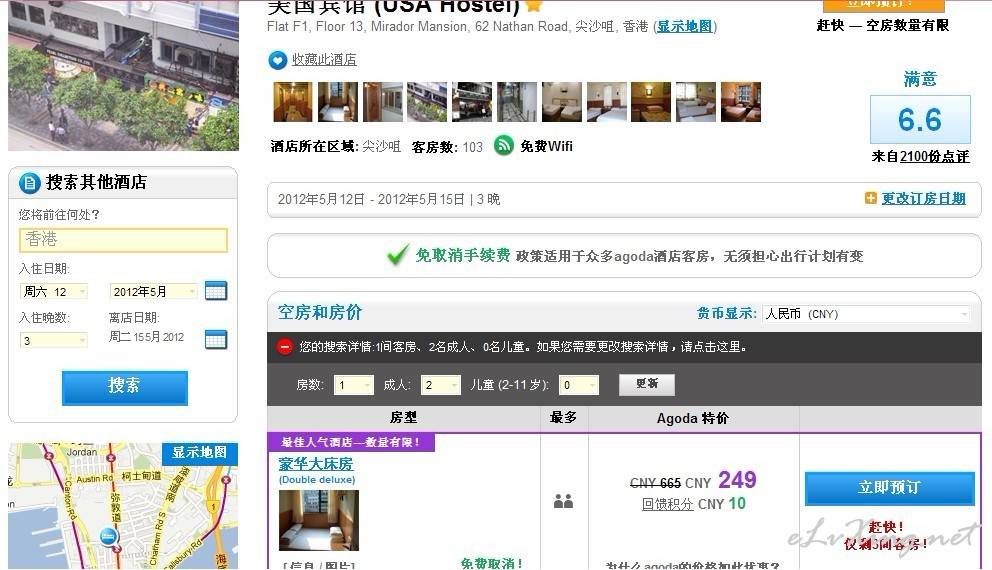
Task: Open the checkout date calendar icon
Action: click(216, 339)
